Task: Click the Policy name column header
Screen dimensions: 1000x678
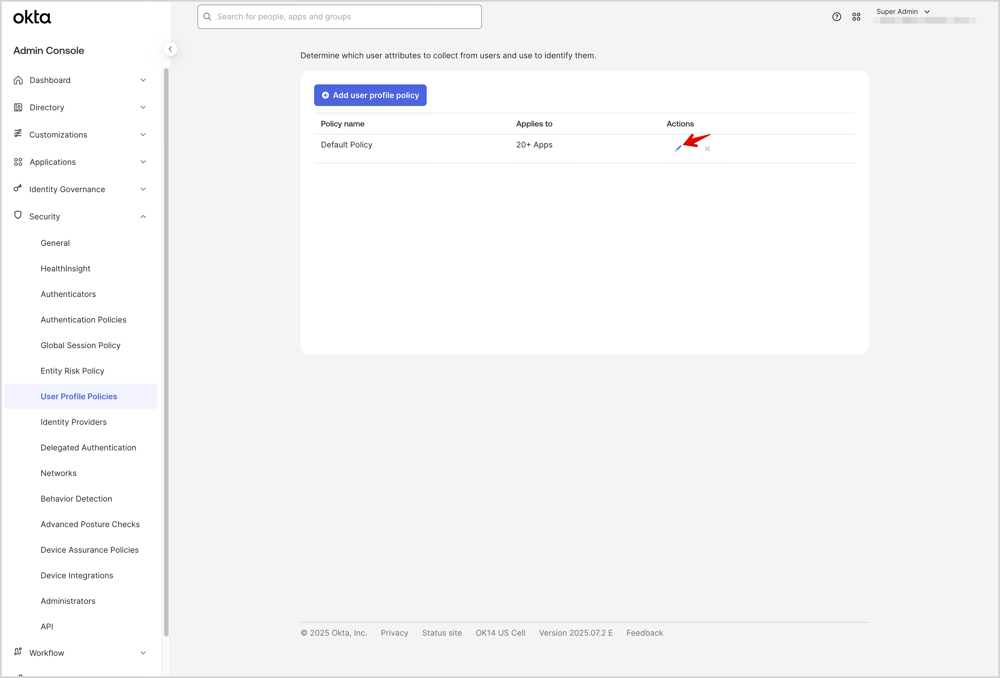Action: click(342, 124)
